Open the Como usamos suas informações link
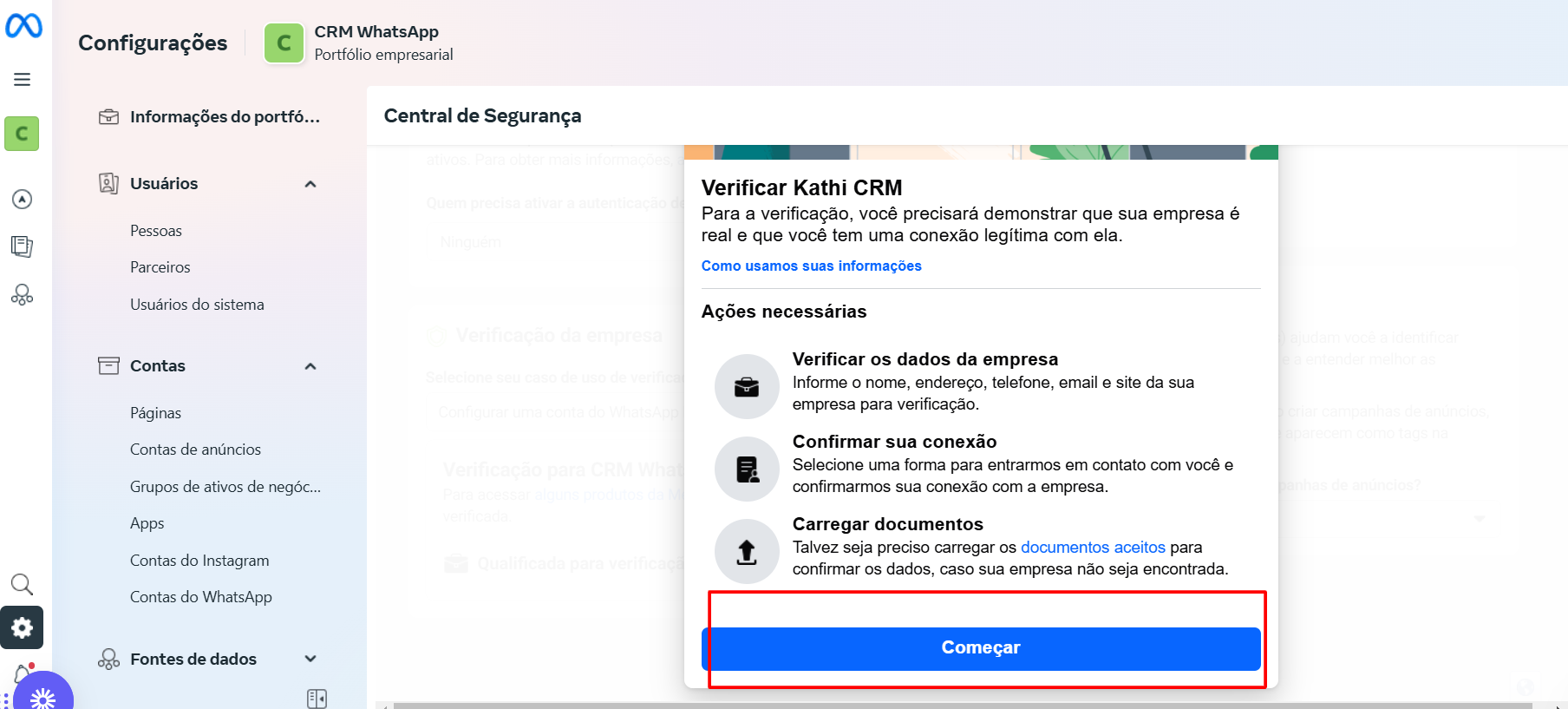 coord(812,266)
